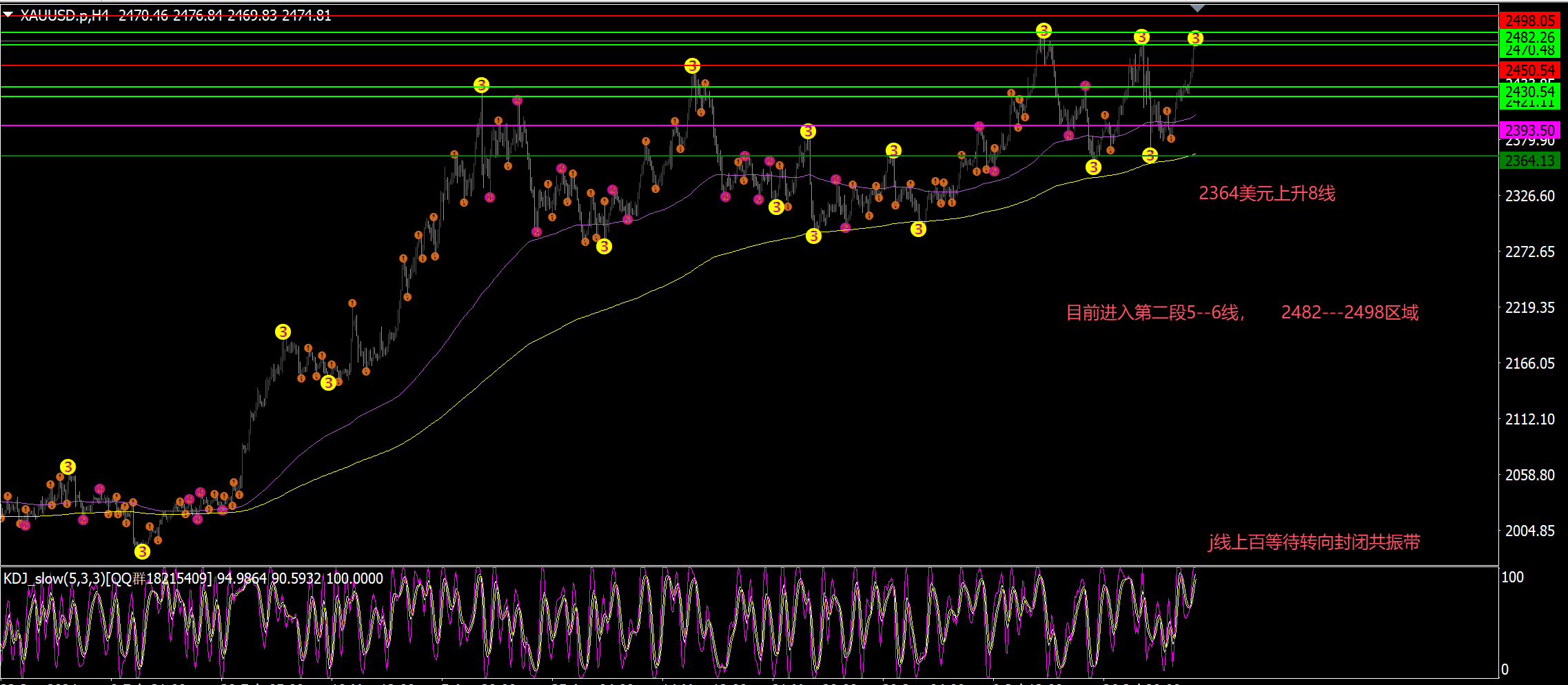
Task: Click the KDJ_slow(5,3,3) indicator label
Action: coord(193,578)
